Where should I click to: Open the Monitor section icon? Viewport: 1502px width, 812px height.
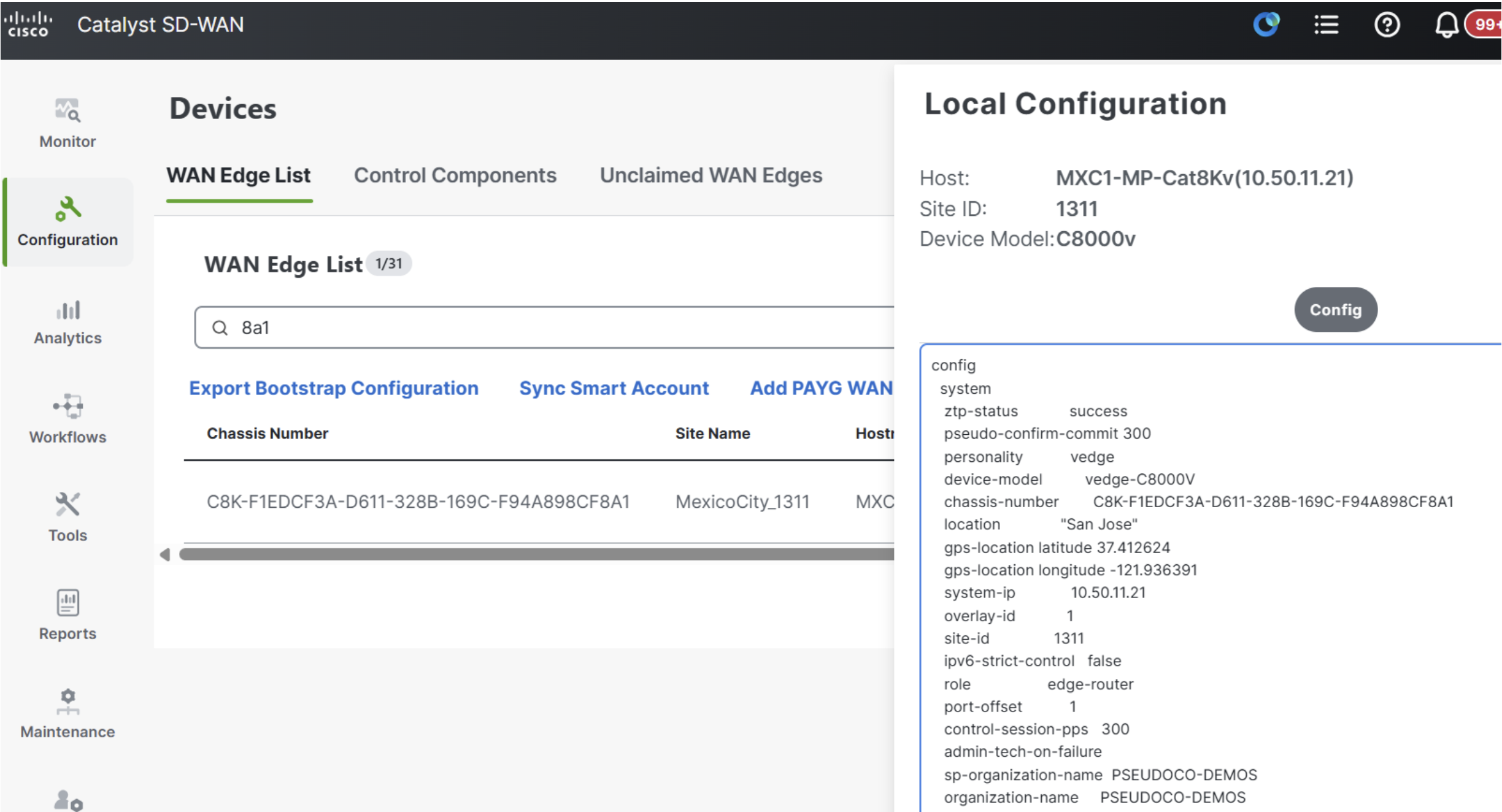click(x=67, y=110)
